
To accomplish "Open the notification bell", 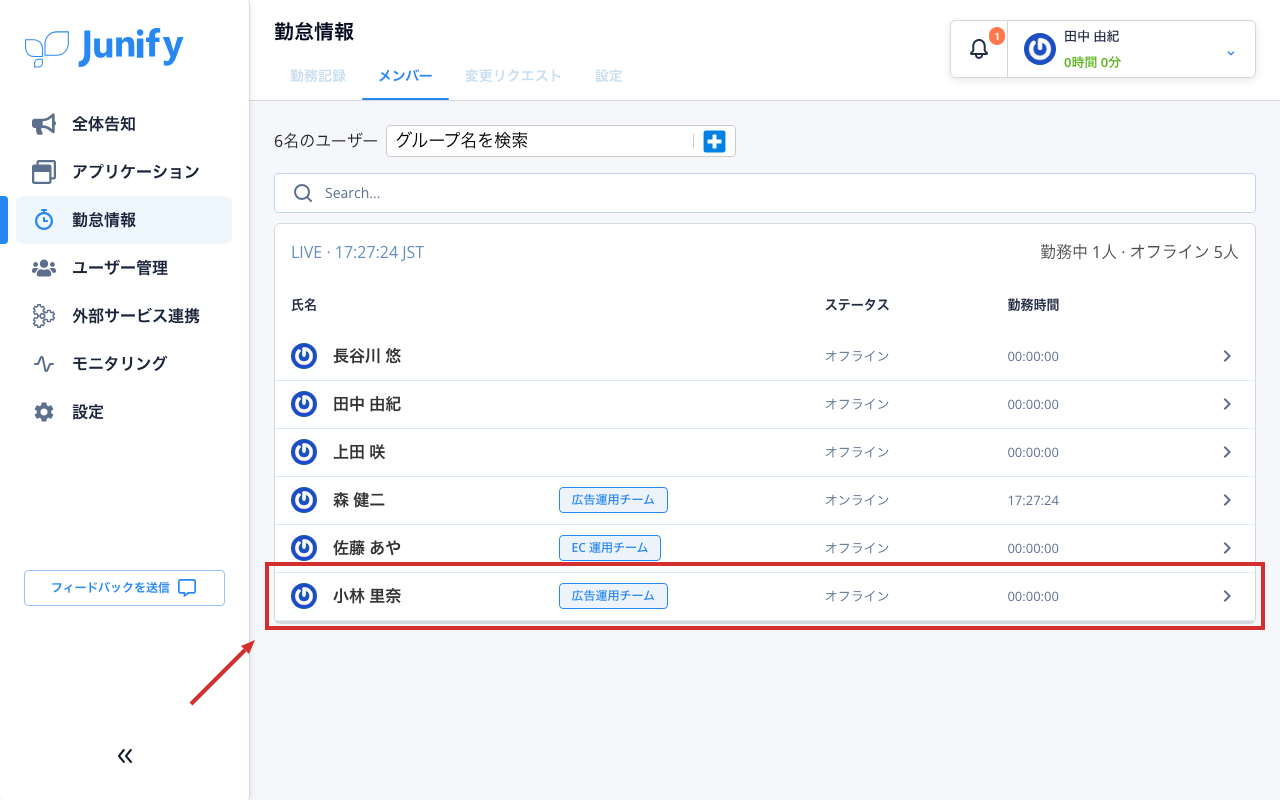I will pyautogui.click(x=979, y=49).
